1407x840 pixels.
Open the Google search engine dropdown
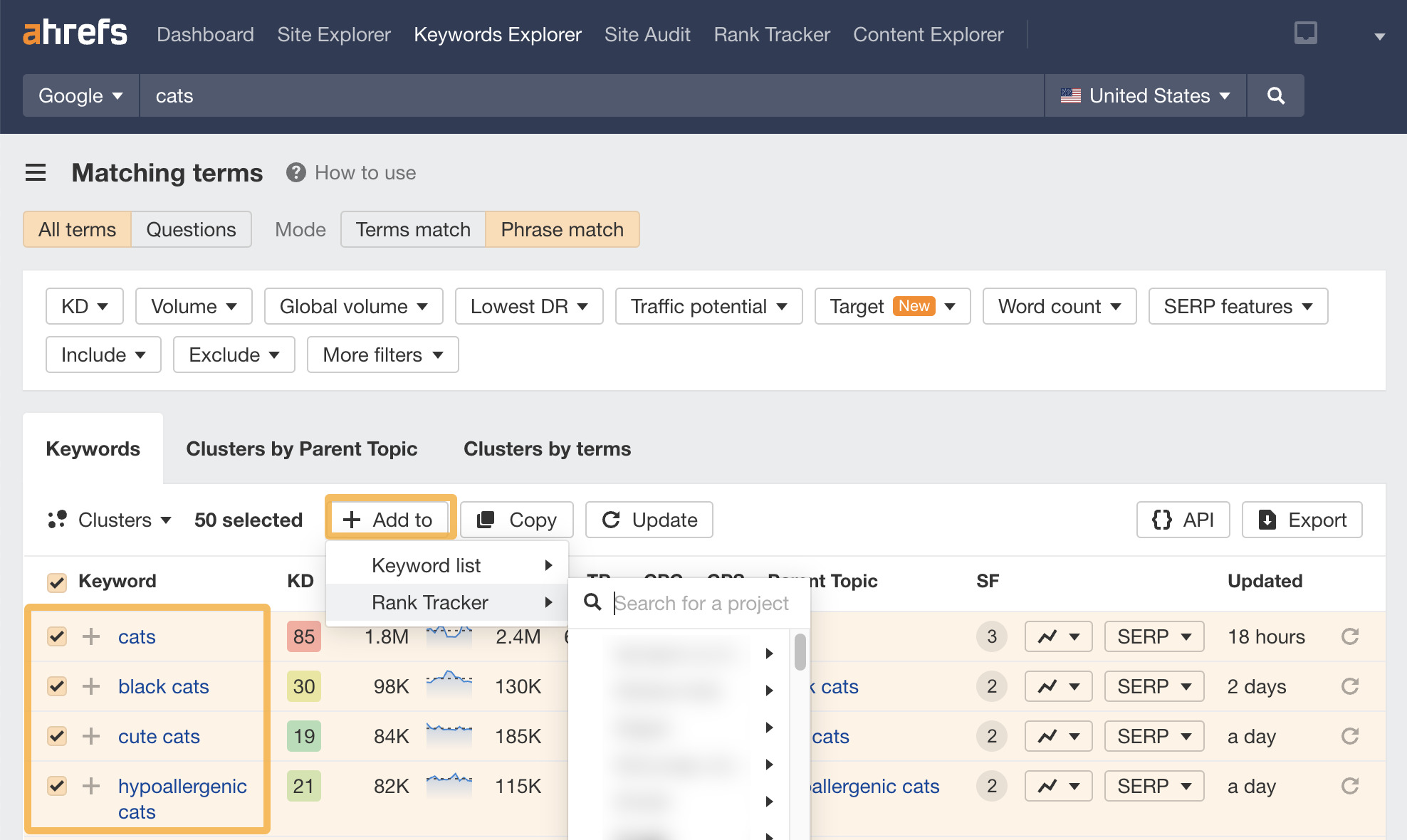coord(80,95)
